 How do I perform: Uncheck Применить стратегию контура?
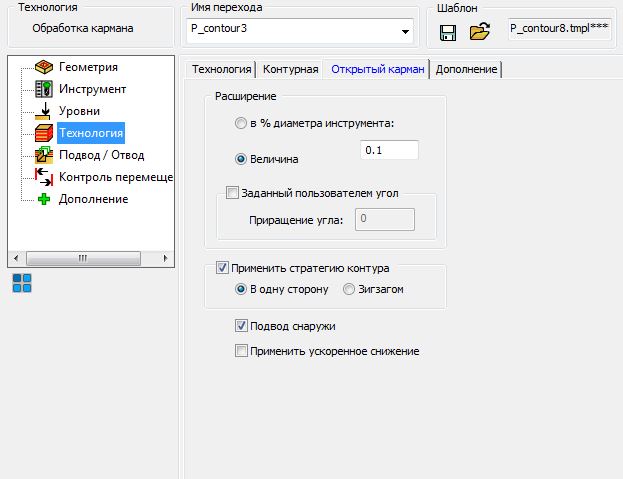(x=223, y=268)
